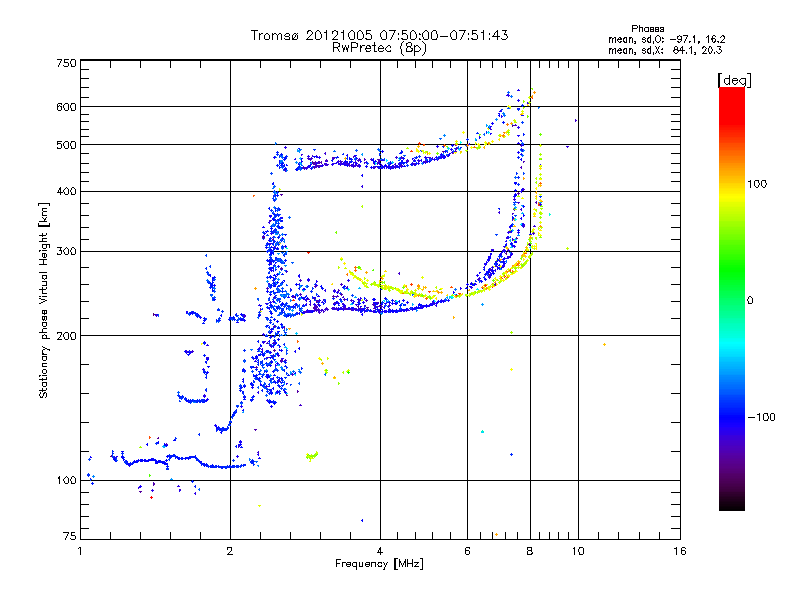
Task: Click the '200' y-axis tick label
Action: click(67, 336)
